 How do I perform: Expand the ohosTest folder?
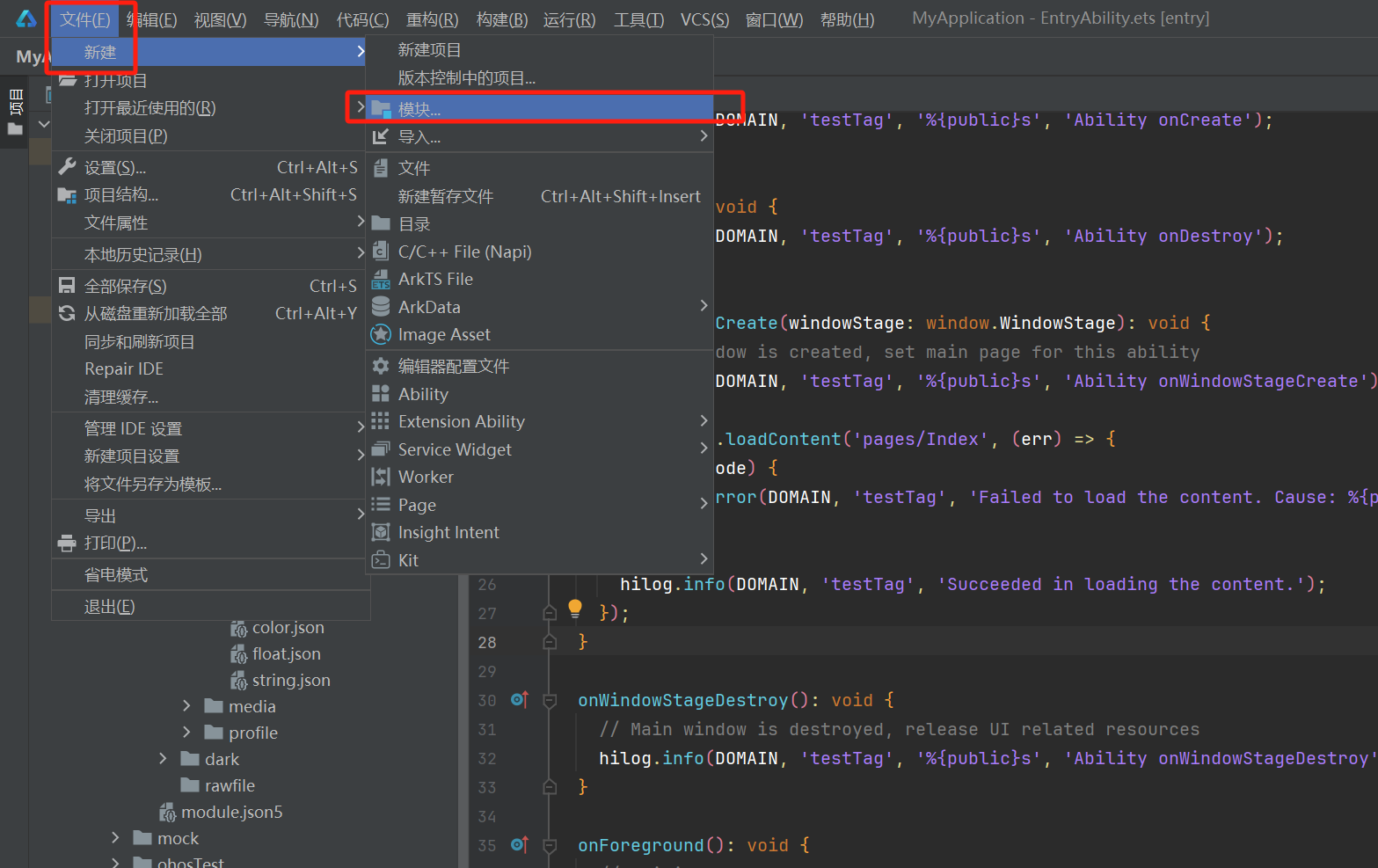115,863
